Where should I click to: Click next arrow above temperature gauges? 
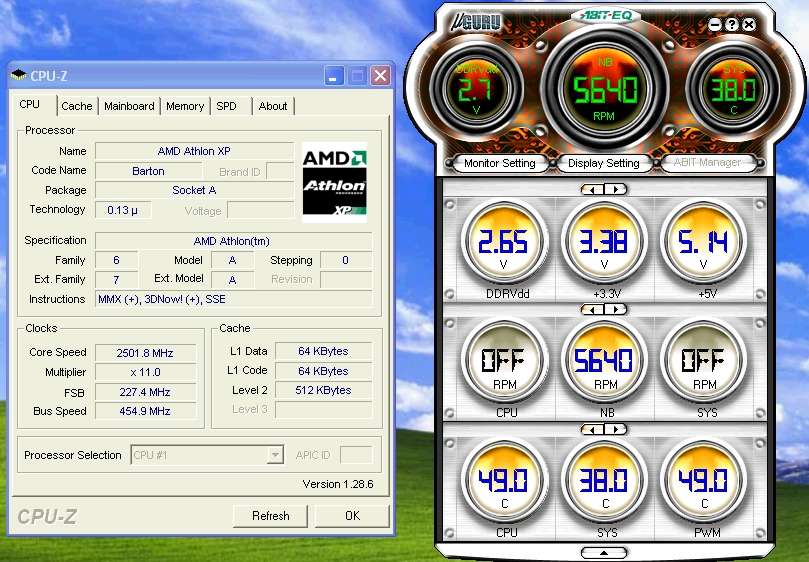coord(615,429)
